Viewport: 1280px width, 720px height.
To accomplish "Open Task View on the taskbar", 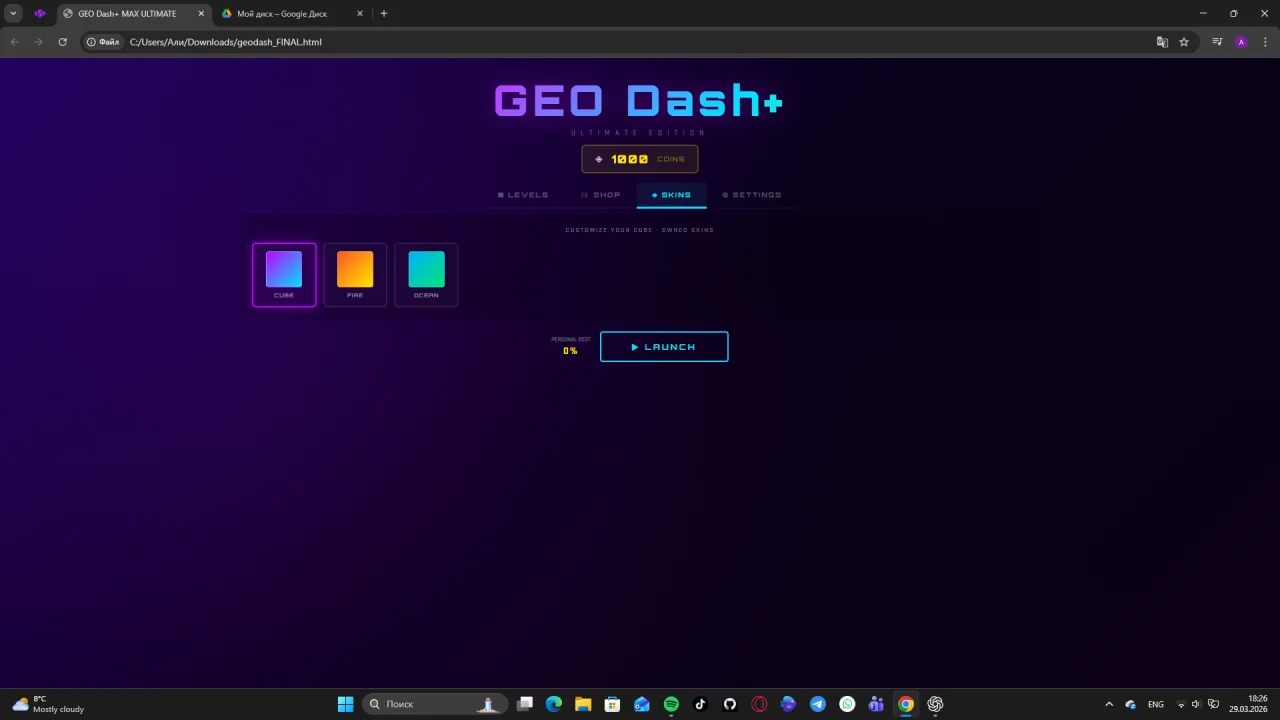I will 525,704.
